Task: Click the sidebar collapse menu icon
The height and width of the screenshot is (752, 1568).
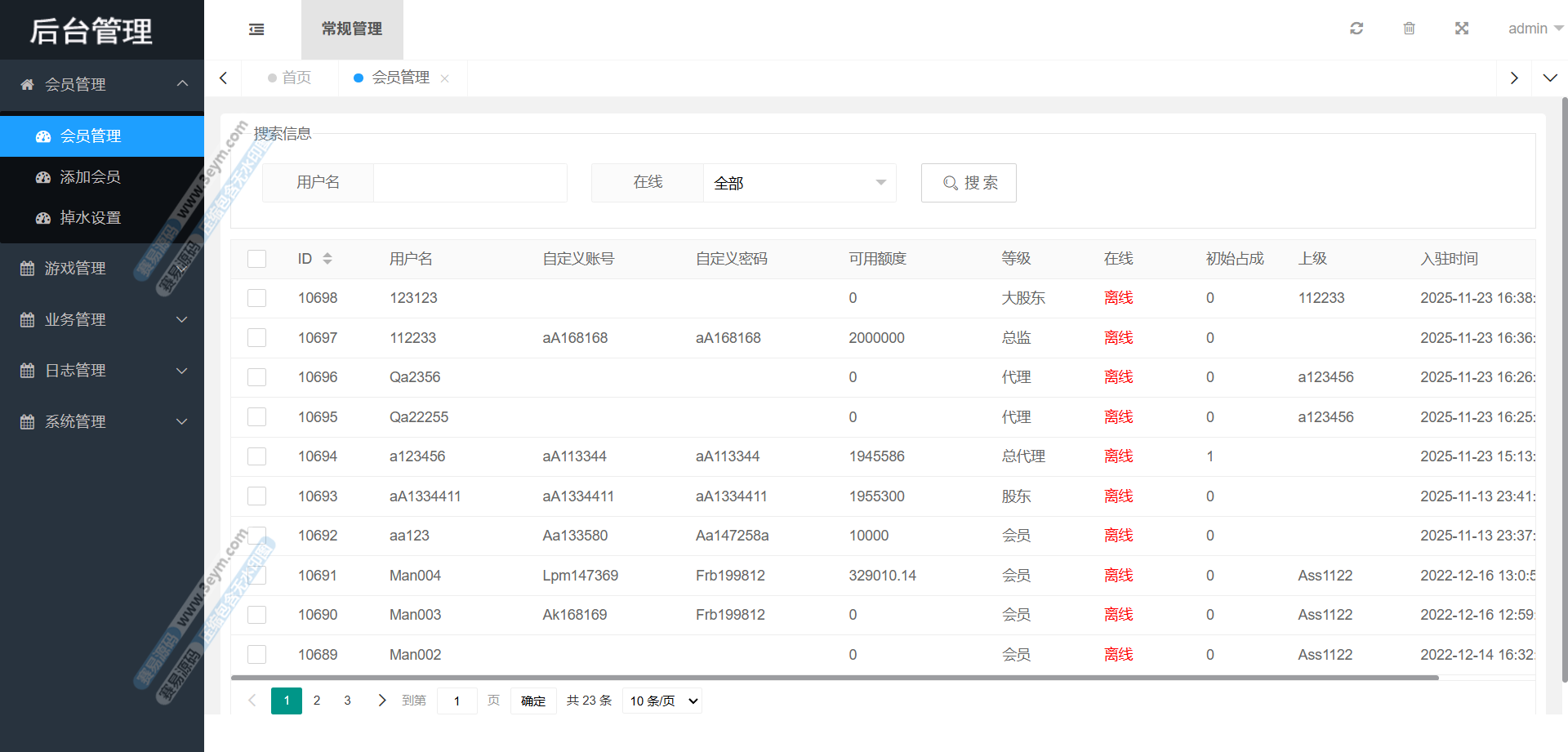Action: pyautogui.click(x=256, y=29)
